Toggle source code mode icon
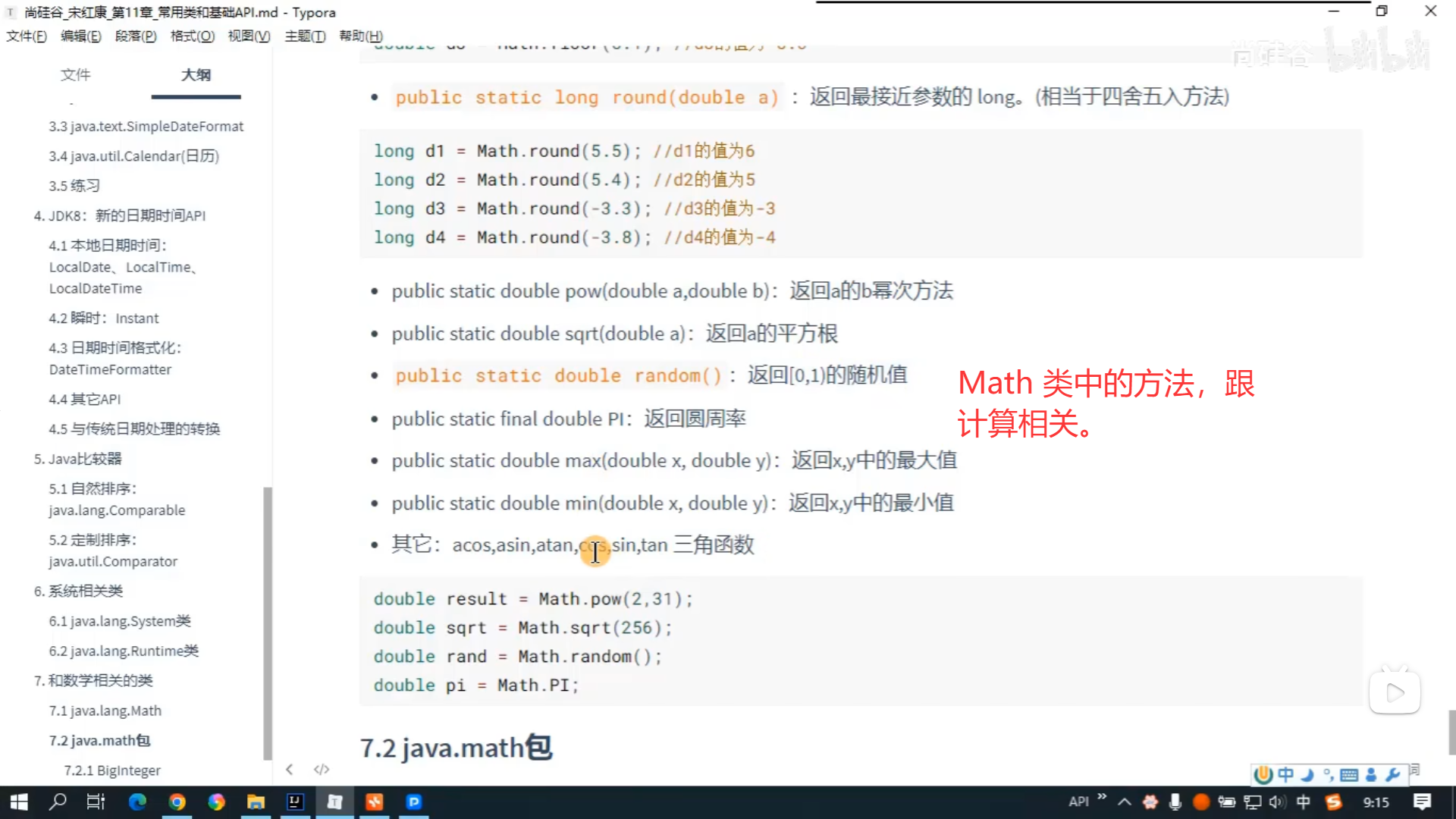 [322, 769]
